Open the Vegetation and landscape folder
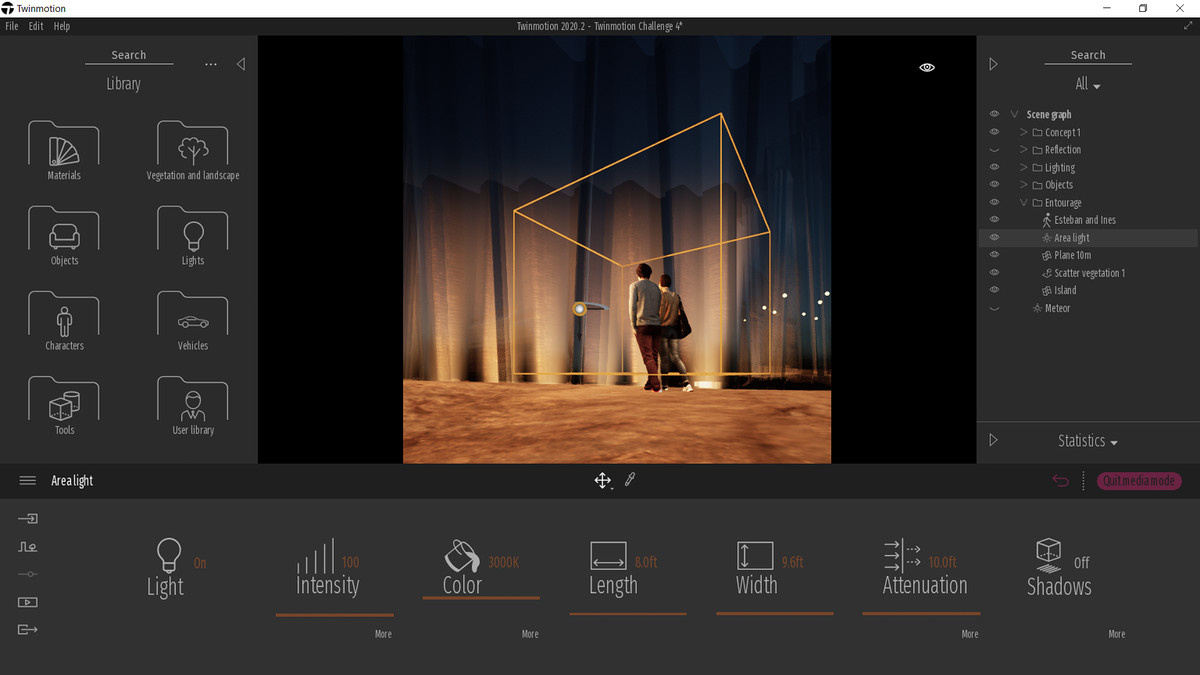The height and width of the screenshot is (675, 1200). tap(193, 151)
